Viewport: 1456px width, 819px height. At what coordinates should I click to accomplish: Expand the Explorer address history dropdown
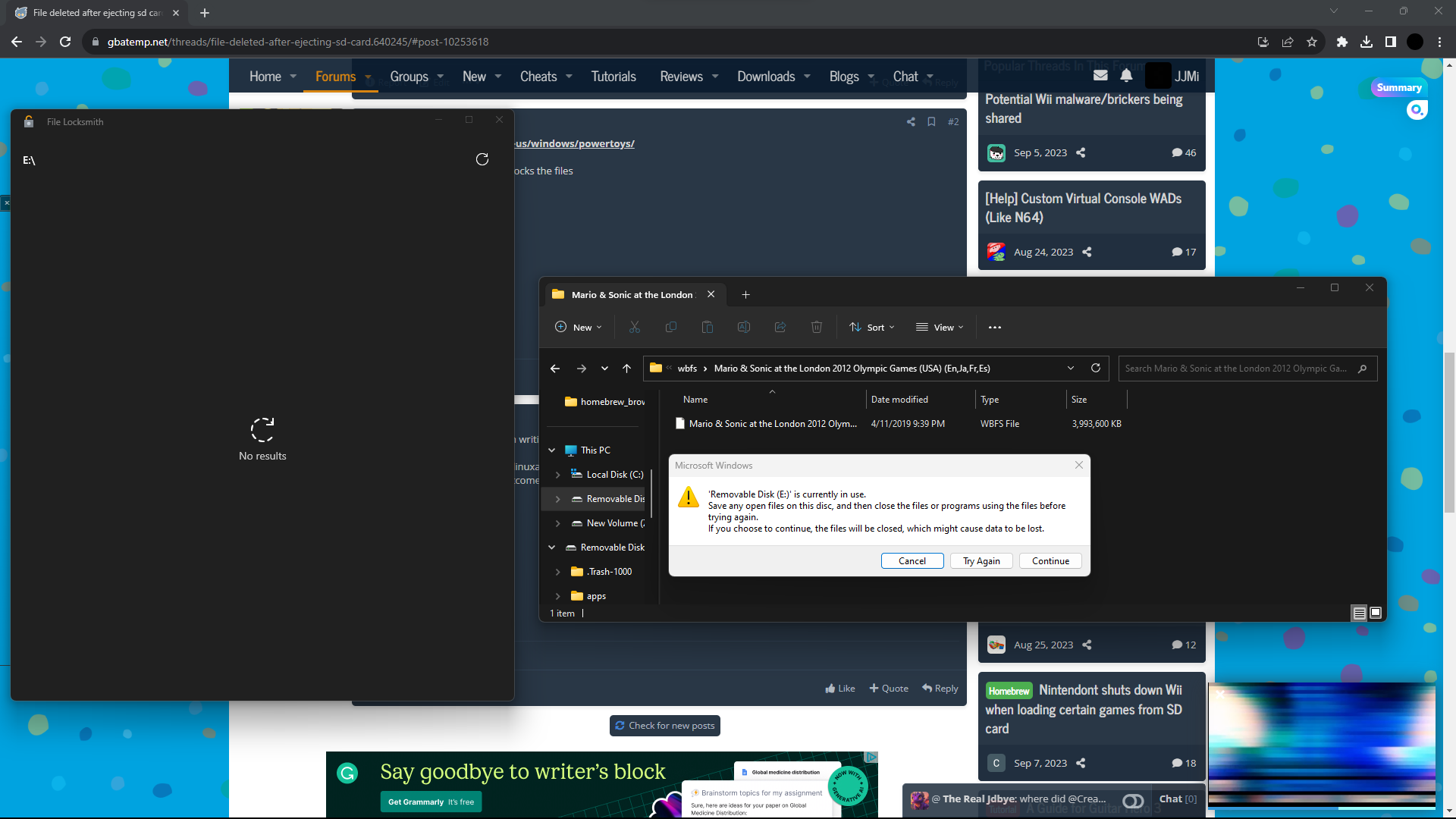point(1071,368)
